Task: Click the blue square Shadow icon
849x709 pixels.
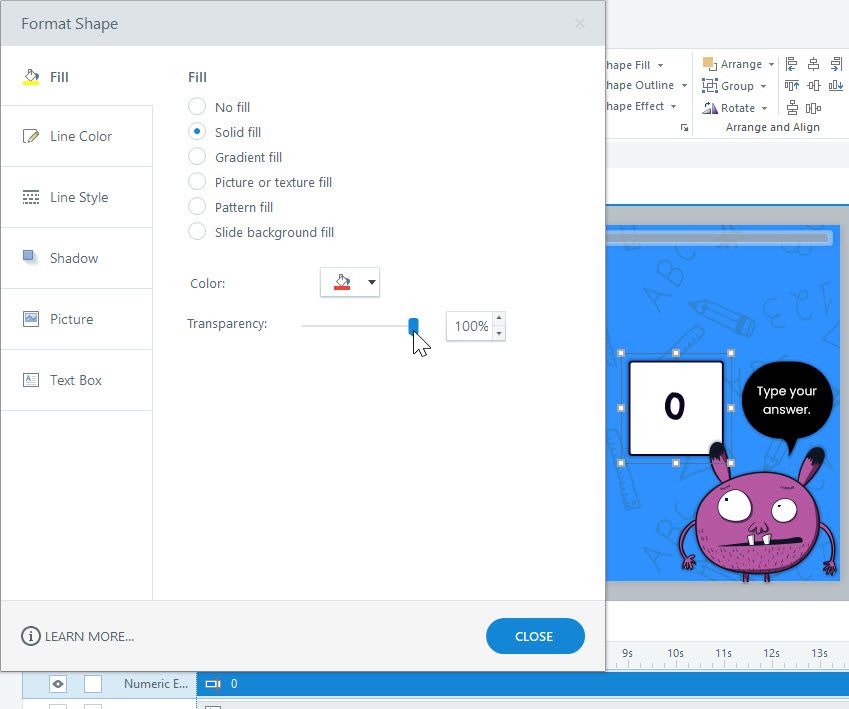Action: [30, 257]
